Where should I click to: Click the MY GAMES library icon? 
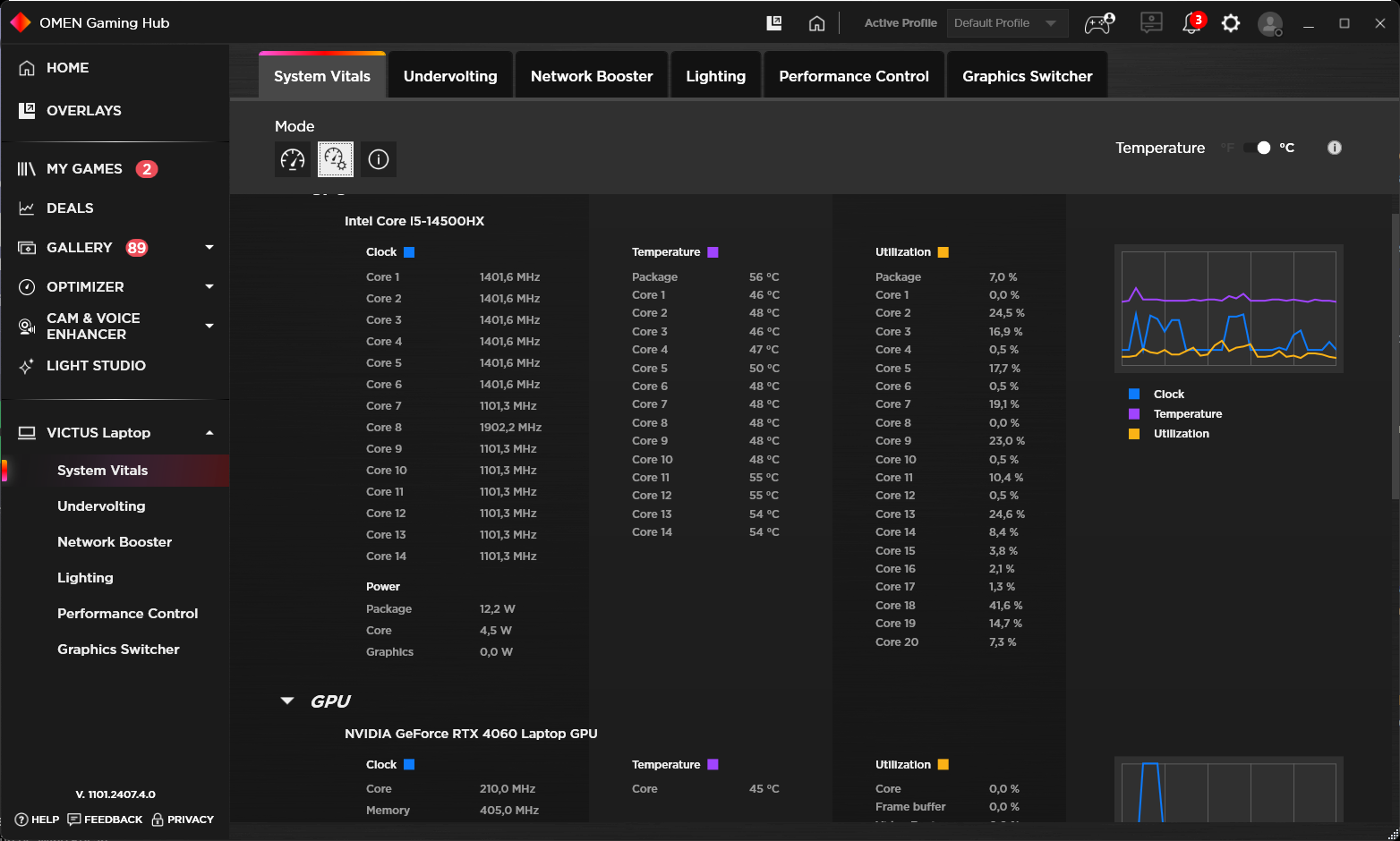pyautogui.click(x=27, y=169)
